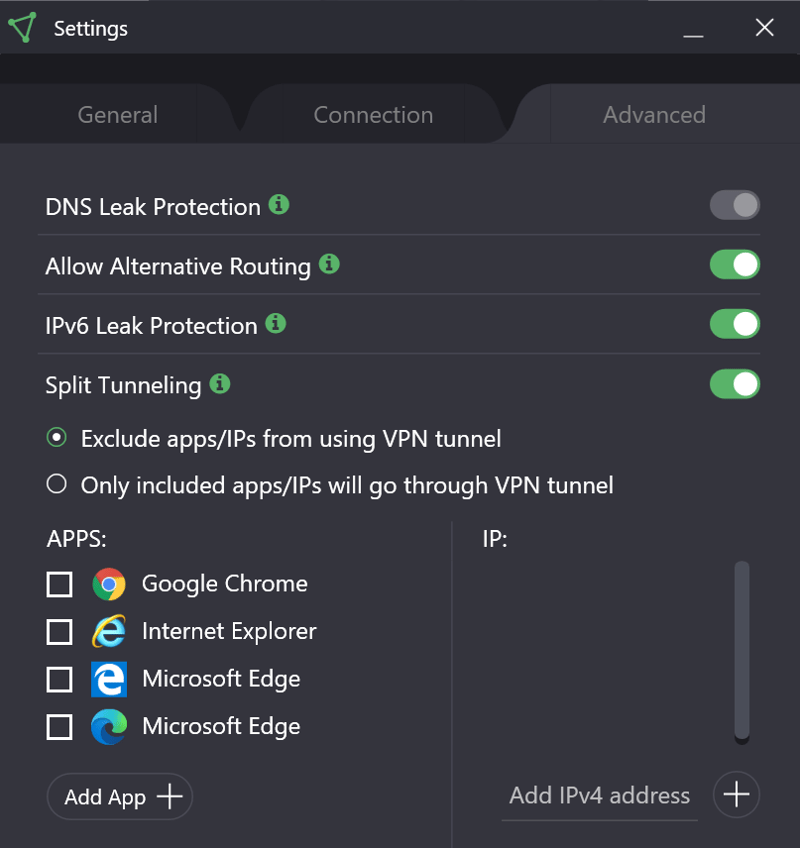
Task: Click the IP list scrollbar
Action: click(742, 650)
